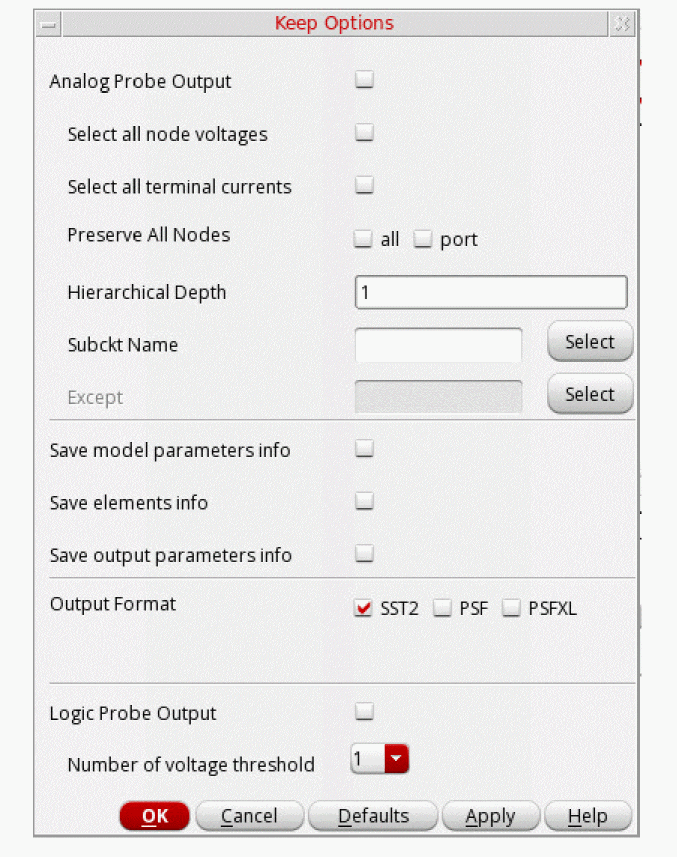Toggle Preserve All Nodes 'all' option
The image size is (677, 857).
click(x=363, y=239)
